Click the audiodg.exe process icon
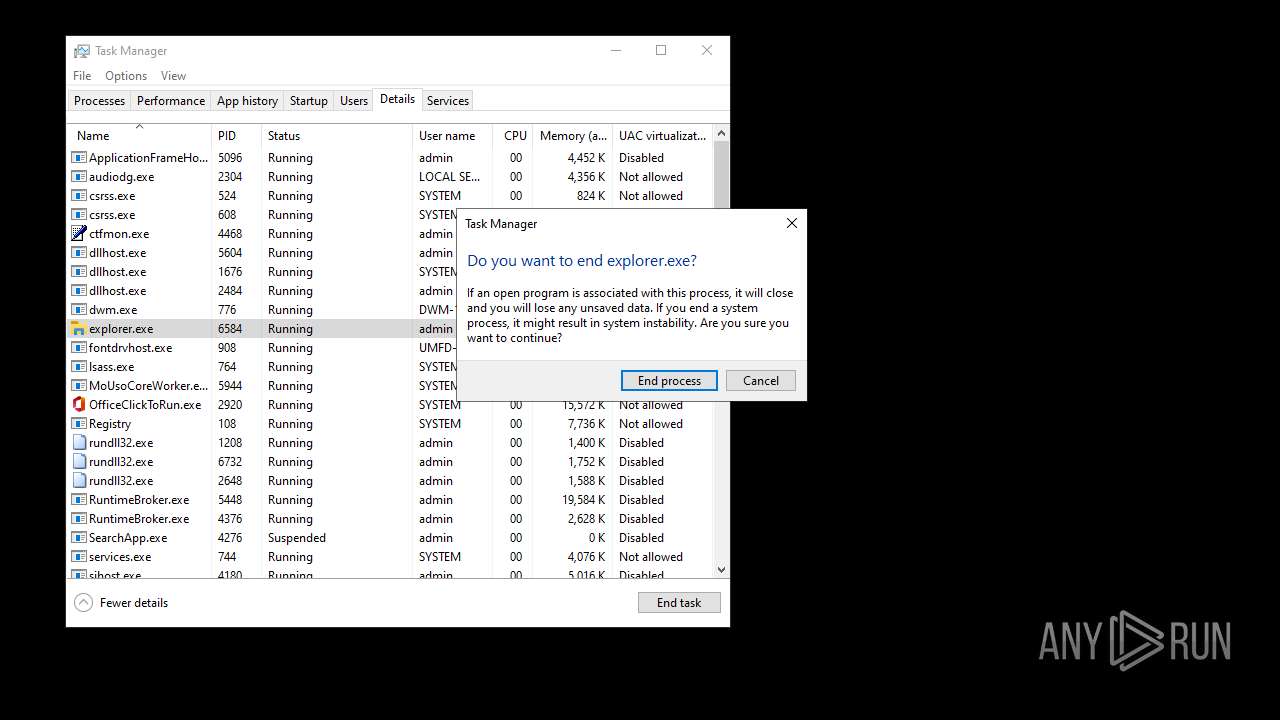Screen dimensions: 1280x720 point(79,176)
